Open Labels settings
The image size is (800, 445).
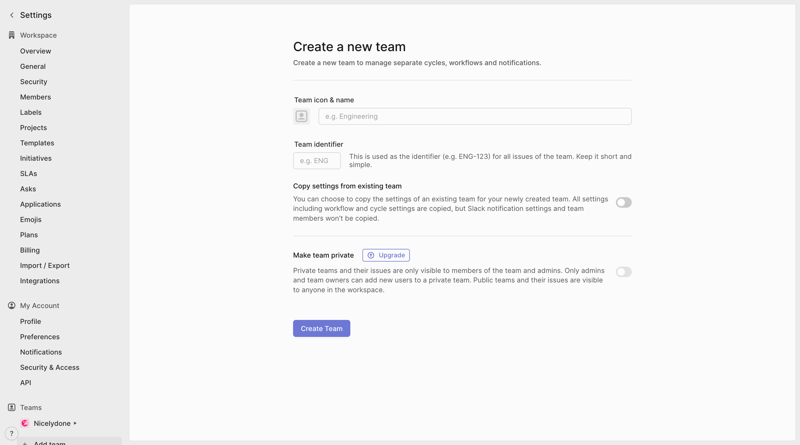point(31,112)
